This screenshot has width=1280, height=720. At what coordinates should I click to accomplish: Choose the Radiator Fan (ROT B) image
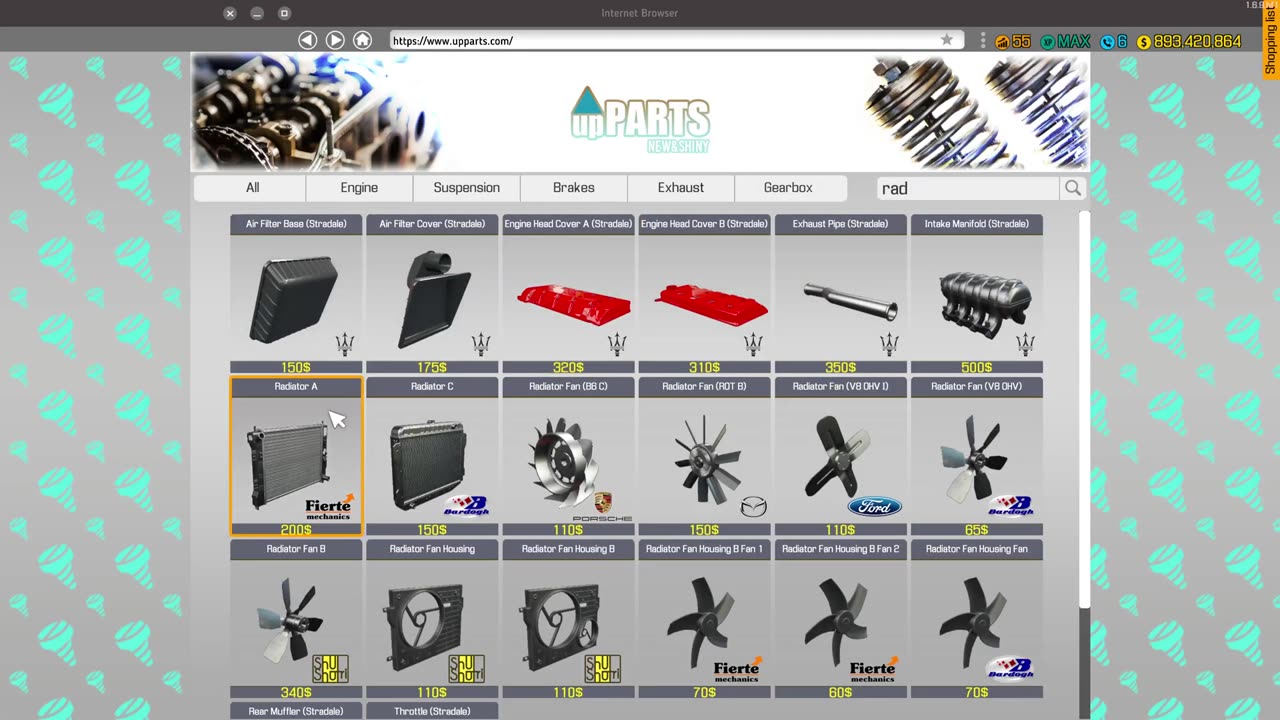tap(704, 459)
